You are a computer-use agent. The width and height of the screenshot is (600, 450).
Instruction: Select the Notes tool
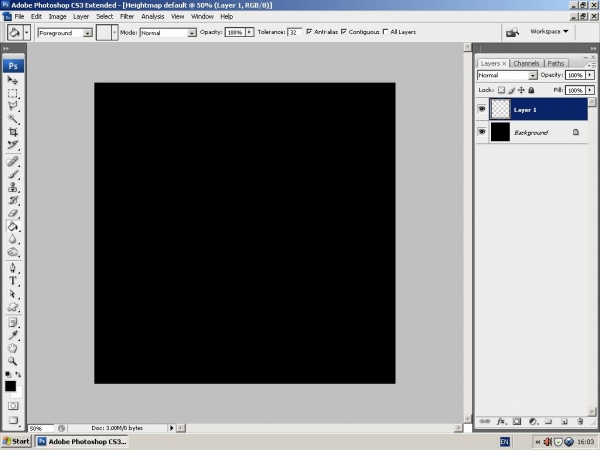13,323
